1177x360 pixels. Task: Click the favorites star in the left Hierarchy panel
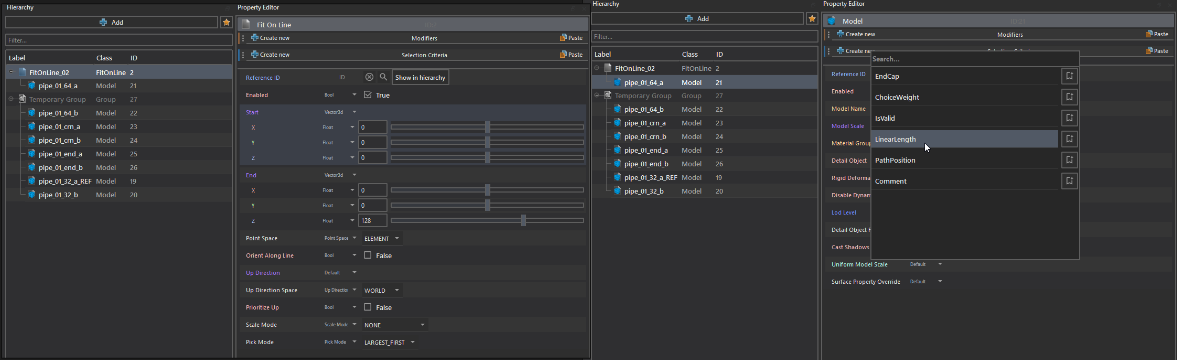click(226, 22)
